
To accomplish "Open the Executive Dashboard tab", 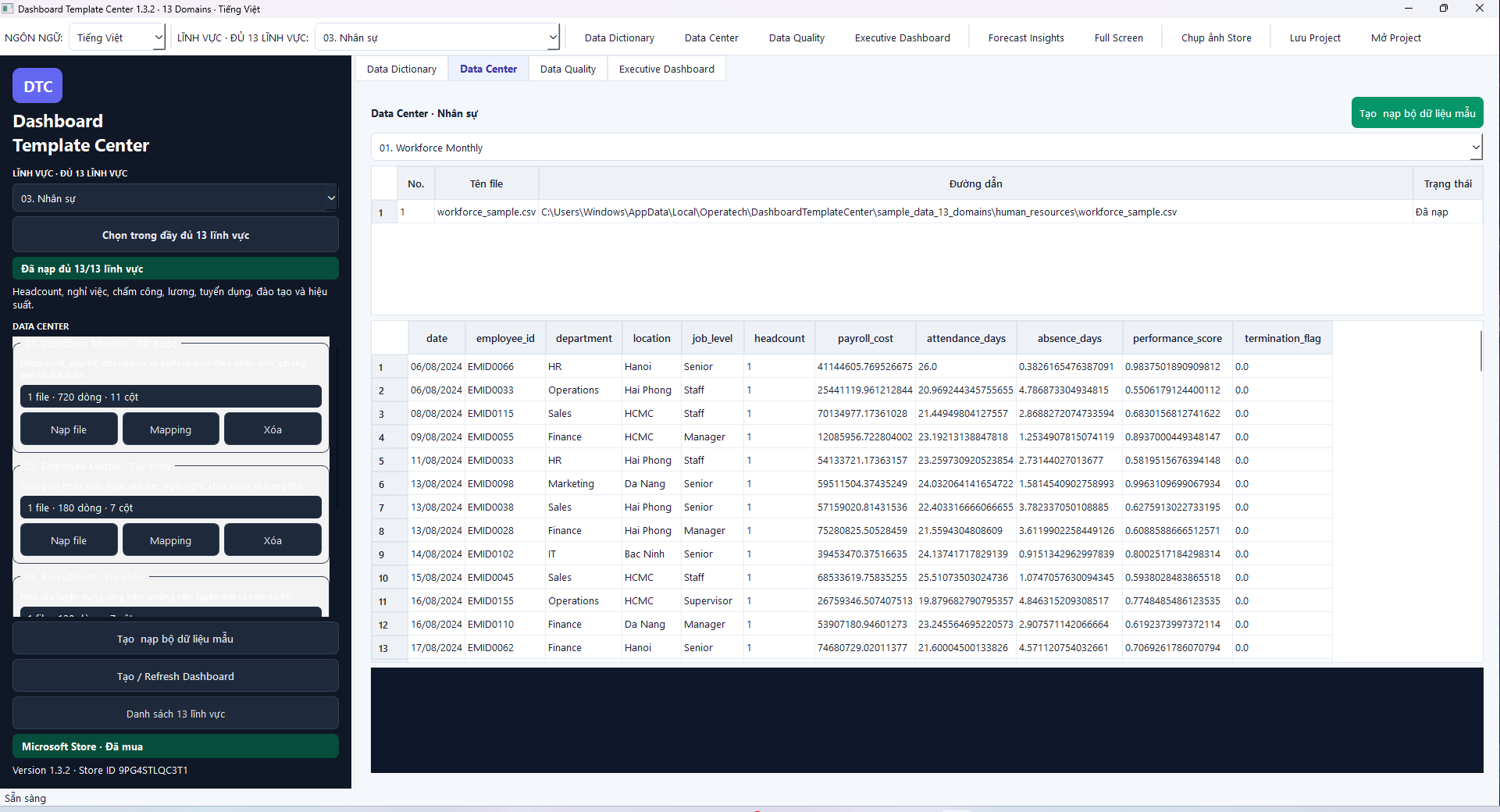I will pos(666,69).
